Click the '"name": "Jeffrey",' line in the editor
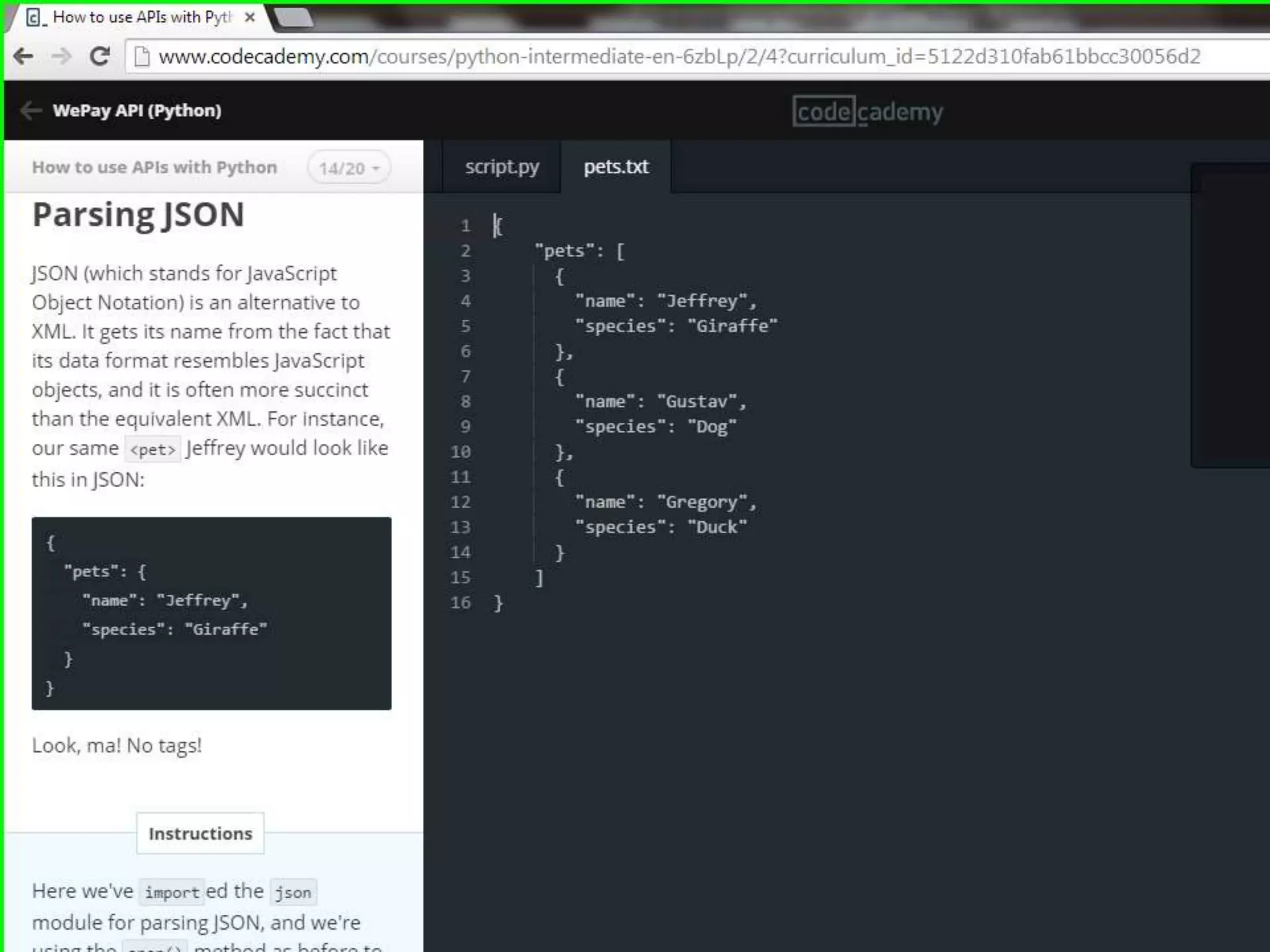1270x952 pixels. (x=666, y=301)
